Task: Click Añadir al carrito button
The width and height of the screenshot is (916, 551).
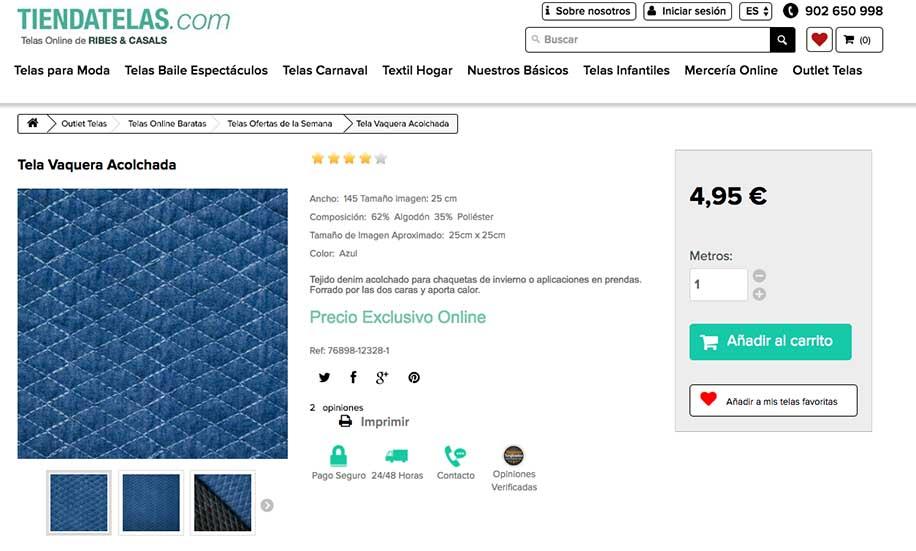Action: pyautogui.click(x=770, y=341)
